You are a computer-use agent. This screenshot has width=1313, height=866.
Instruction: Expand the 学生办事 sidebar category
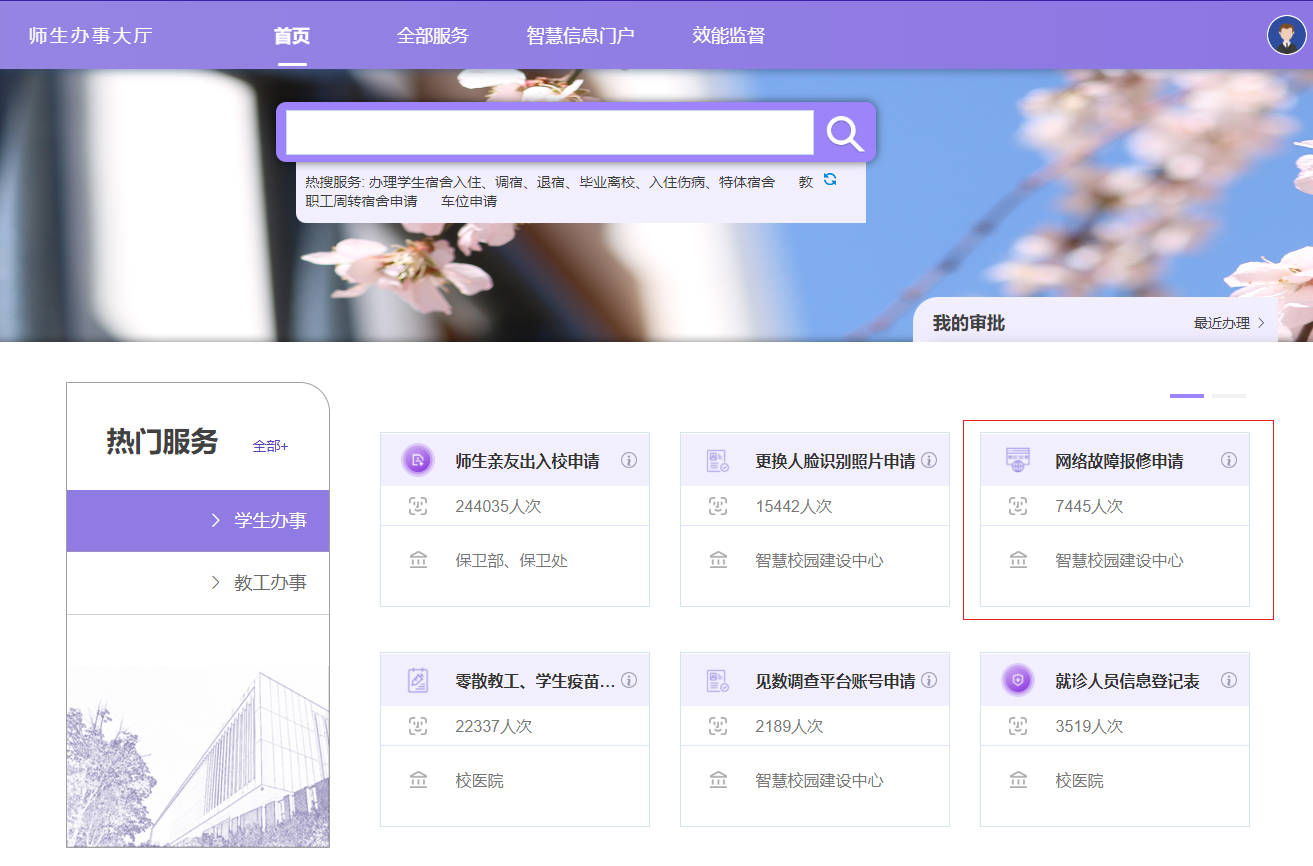tap(260, 521)
